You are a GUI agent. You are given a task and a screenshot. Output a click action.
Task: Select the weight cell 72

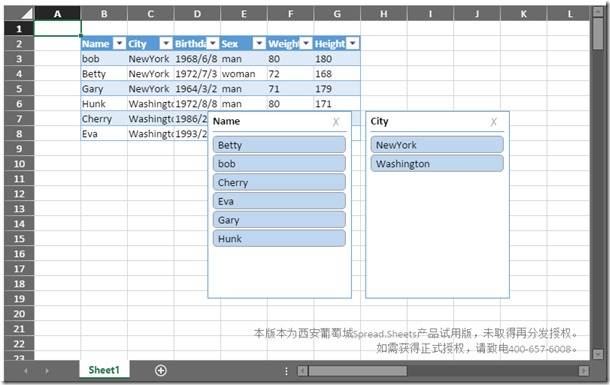[291, 74]
